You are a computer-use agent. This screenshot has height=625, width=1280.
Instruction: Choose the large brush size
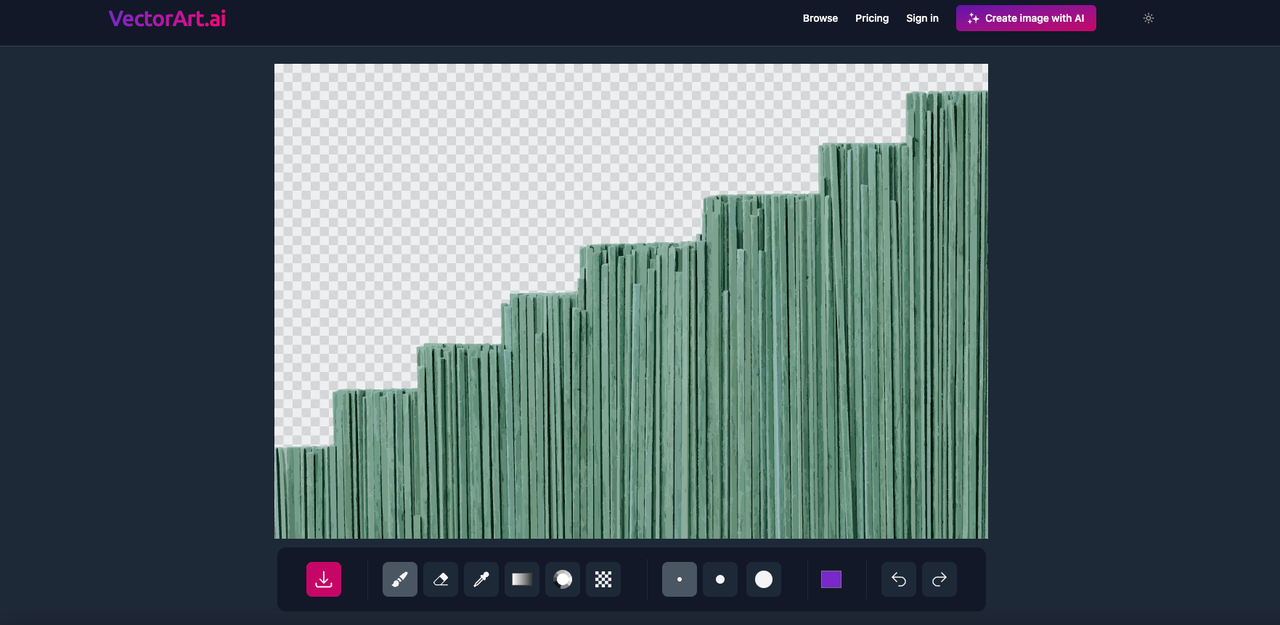point(764,579)
